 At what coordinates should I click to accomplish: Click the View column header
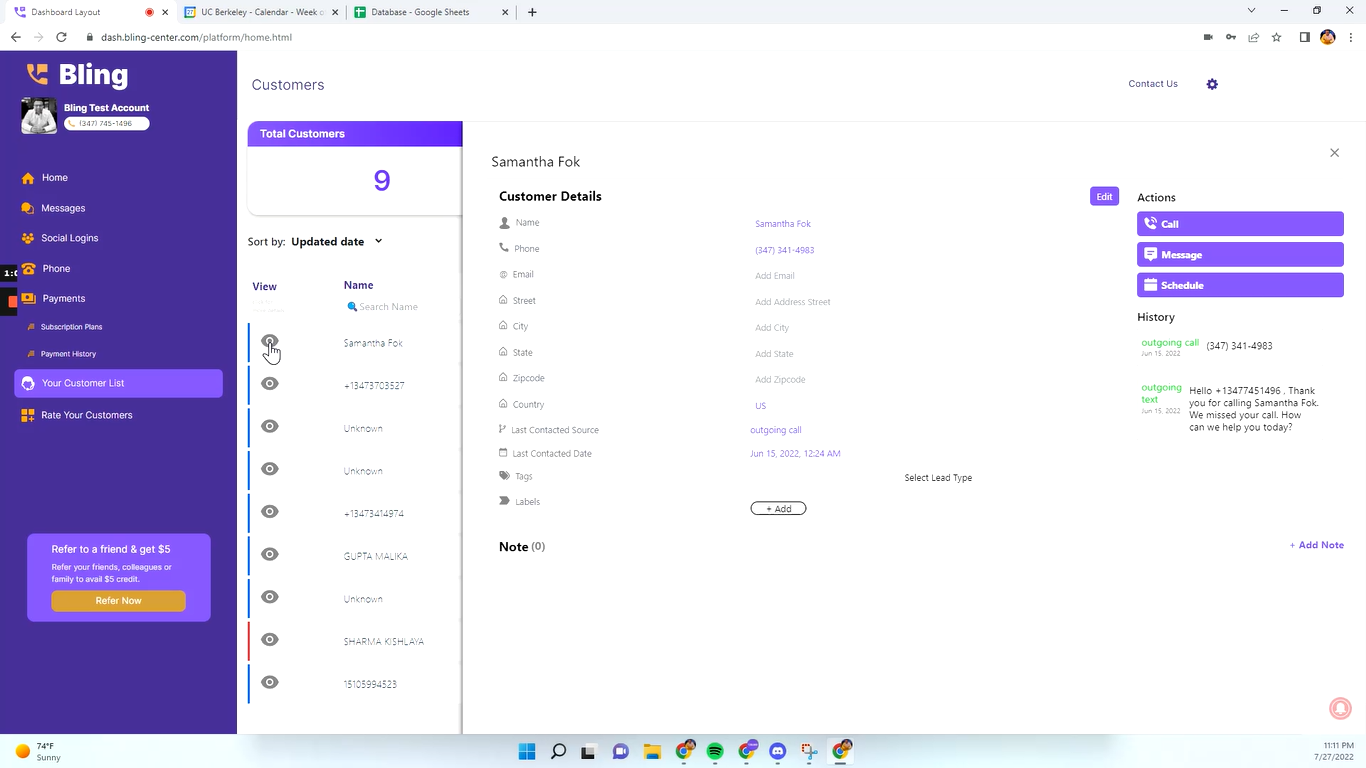[264, 287]
